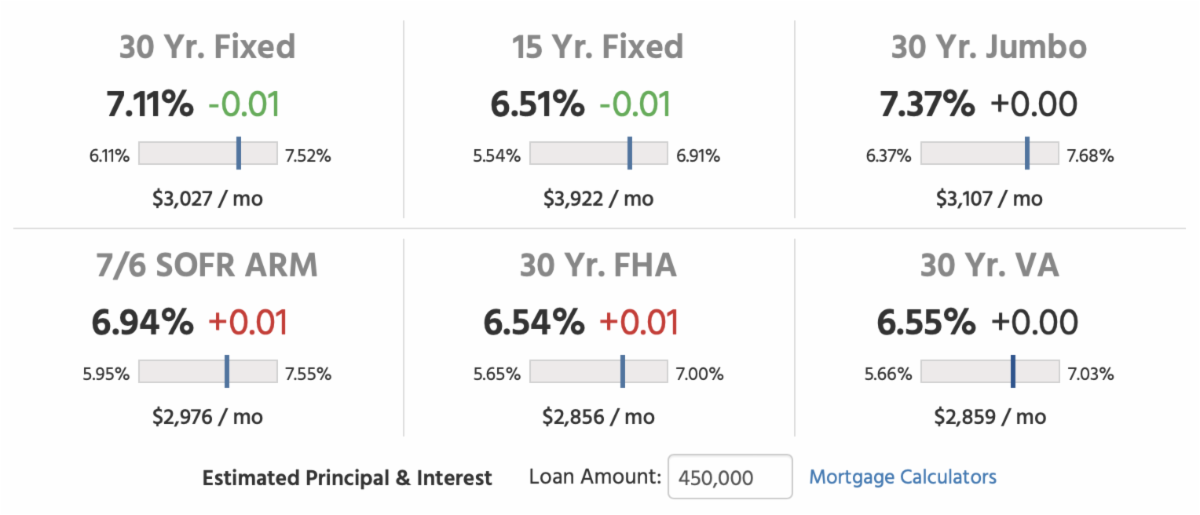Click the 15 Yr. Fixed range bar
Image resolution: width=1200 pixels, height=515 pixels.
click(x=598, y=153)
